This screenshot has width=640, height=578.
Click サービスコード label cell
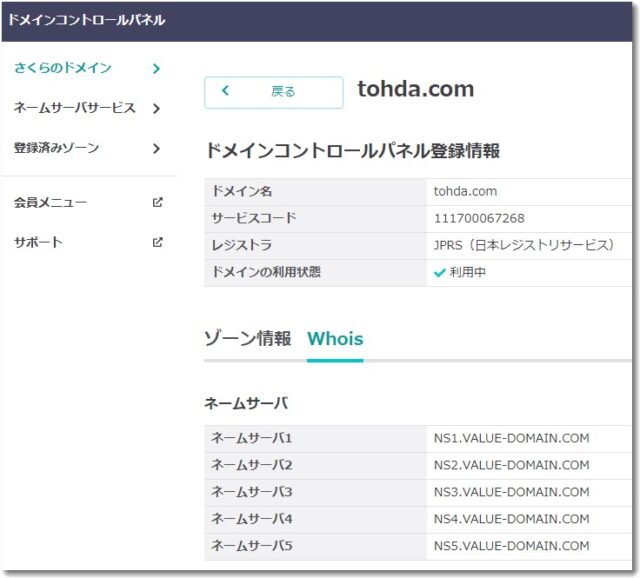(315, 218)
